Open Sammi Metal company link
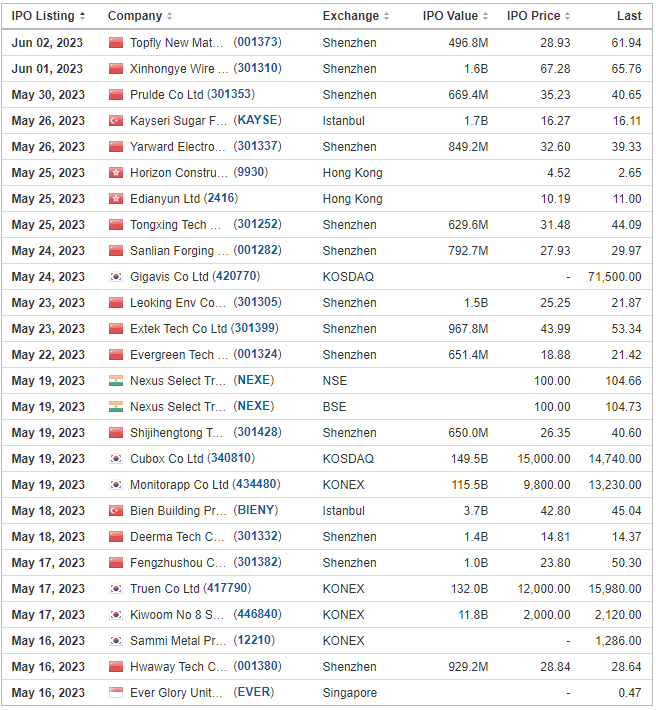Viewport: 656px width, 710px height. click(178, 641)
